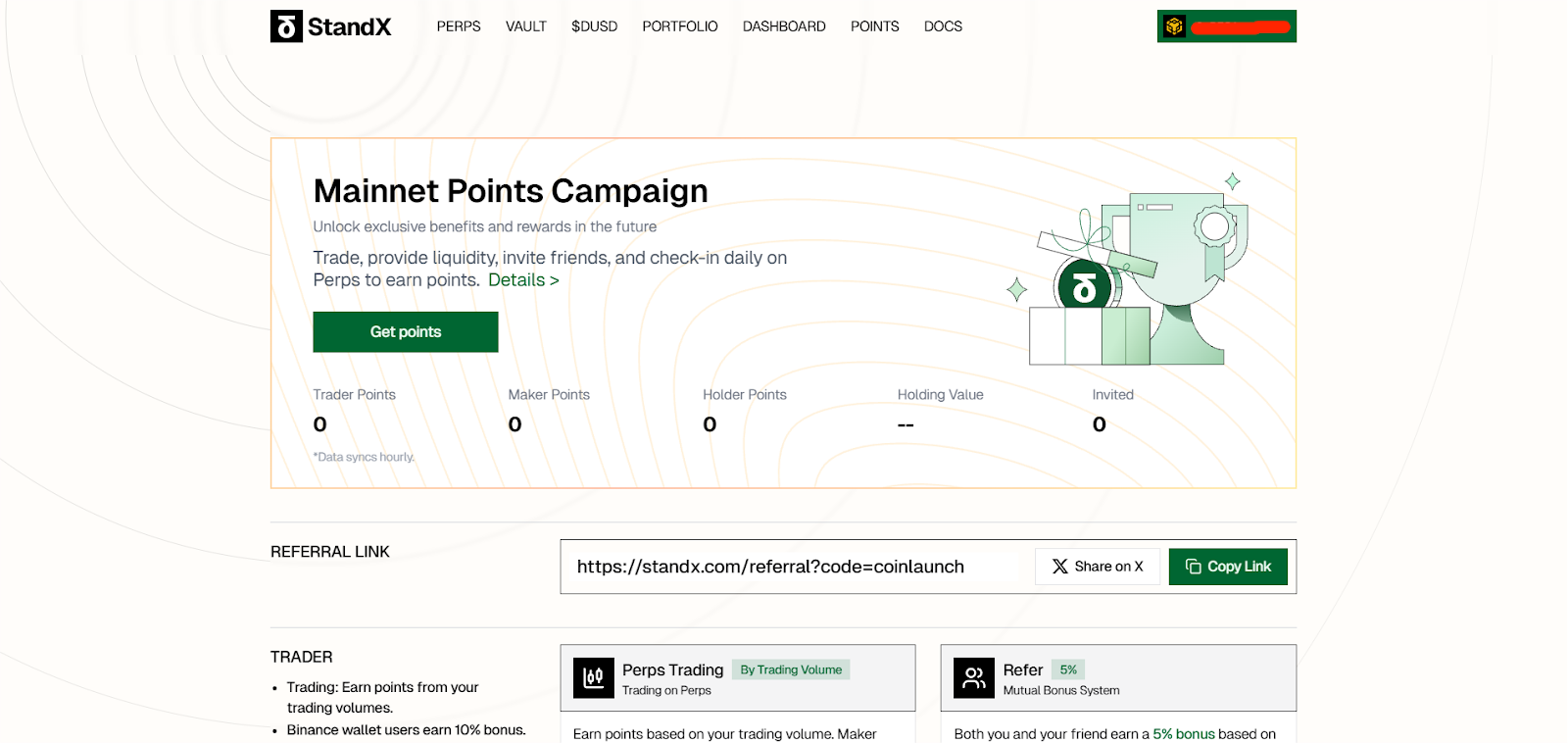Click the REFERRAL LINK heading

(x=330, y=552)
